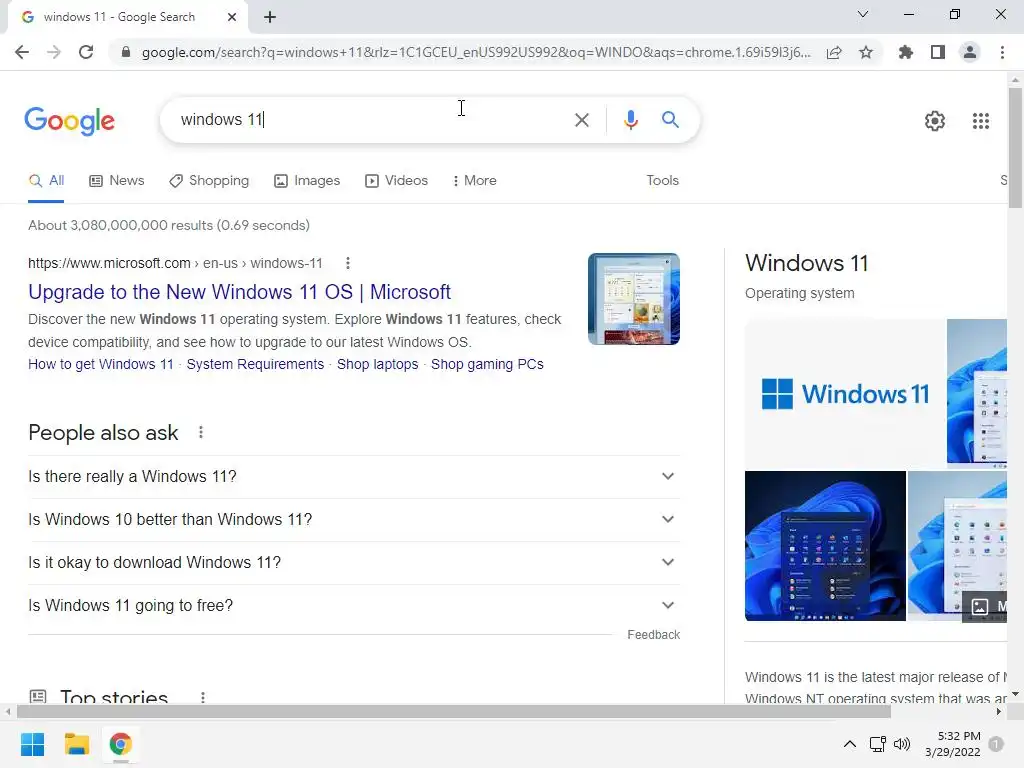The width and height of the screenshot is (1024, 768).
Task: Click the vertical page scrollbar thumb
Action: 1015,147
